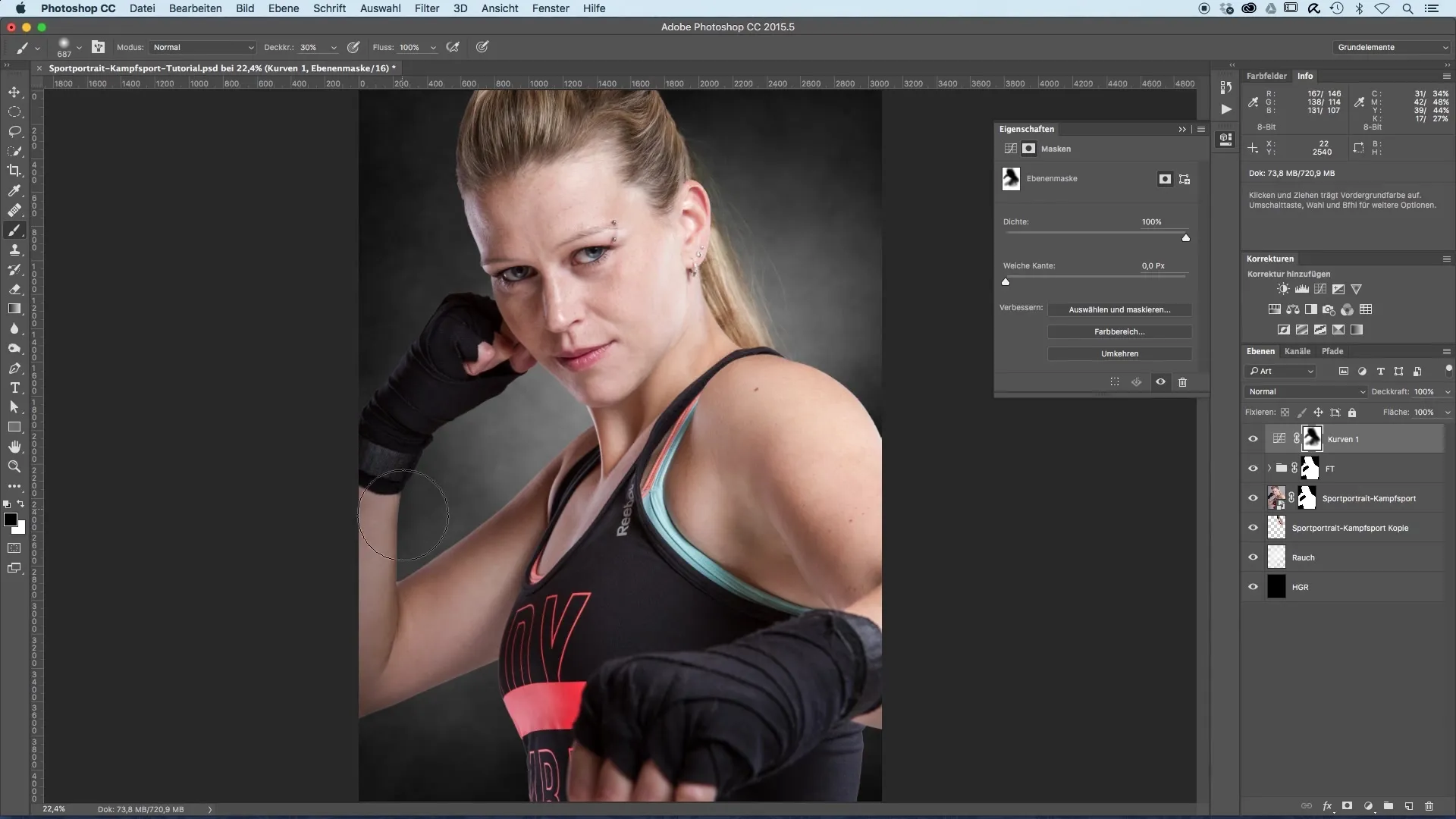
Task: Open the layer Deckkraft dropdown
Action: coord(1447,392)
